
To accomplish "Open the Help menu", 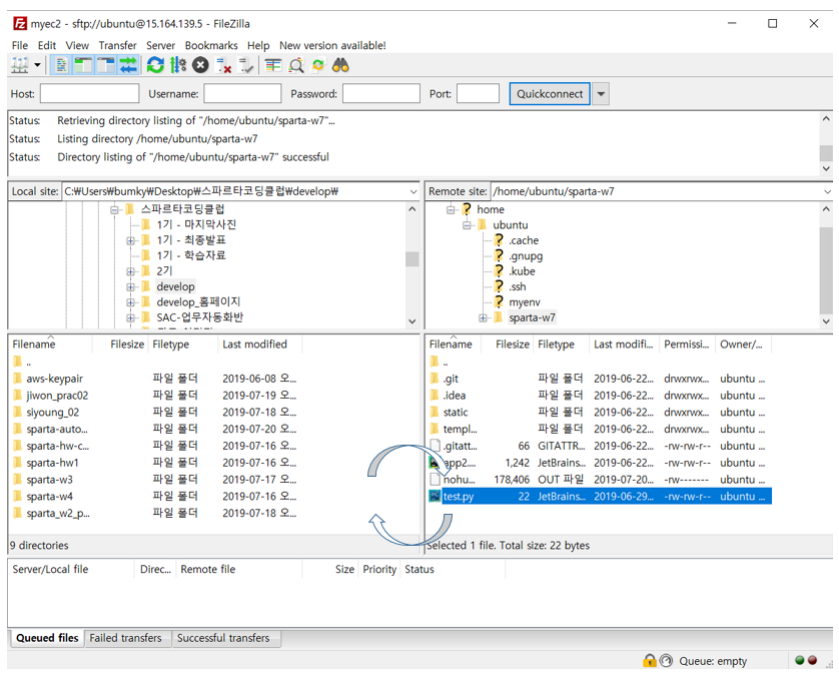I will (x=258, y=45).
